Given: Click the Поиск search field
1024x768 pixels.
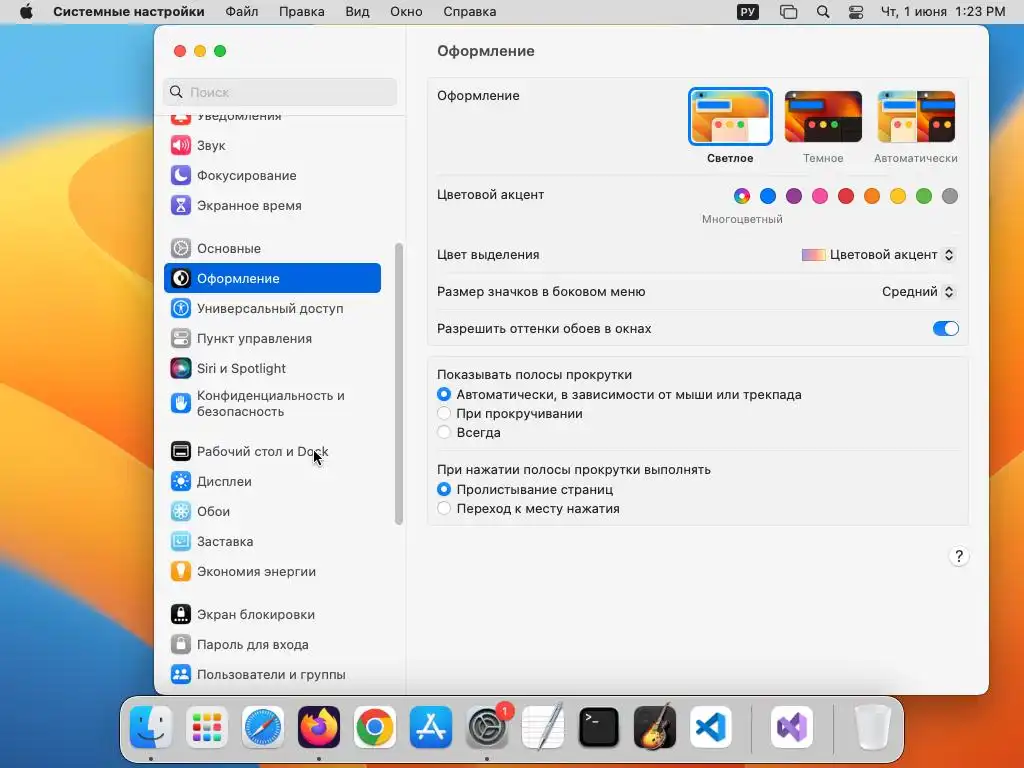Looking at the screenshot, I should click(x=280, y=92).
